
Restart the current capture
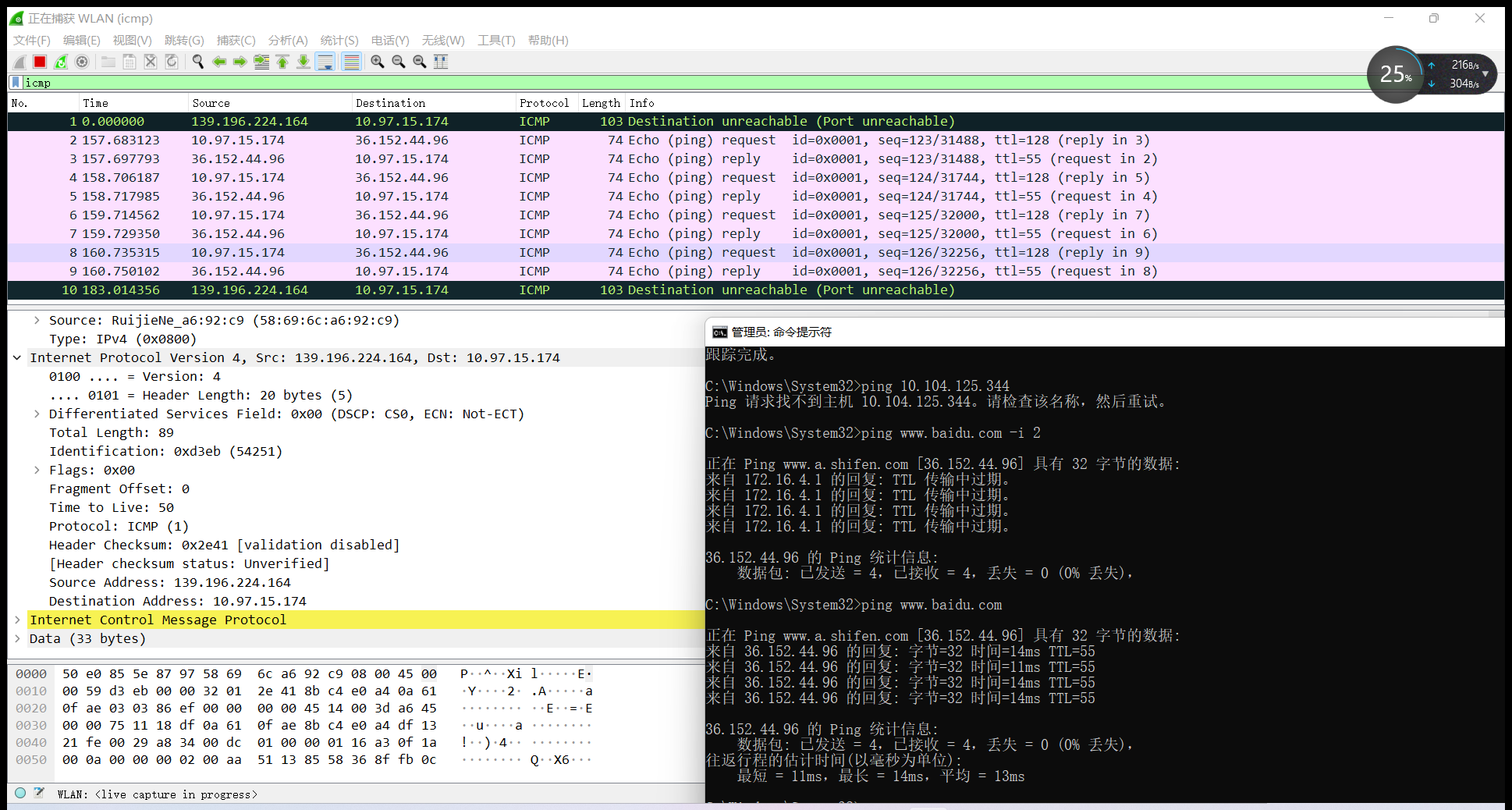61,62
